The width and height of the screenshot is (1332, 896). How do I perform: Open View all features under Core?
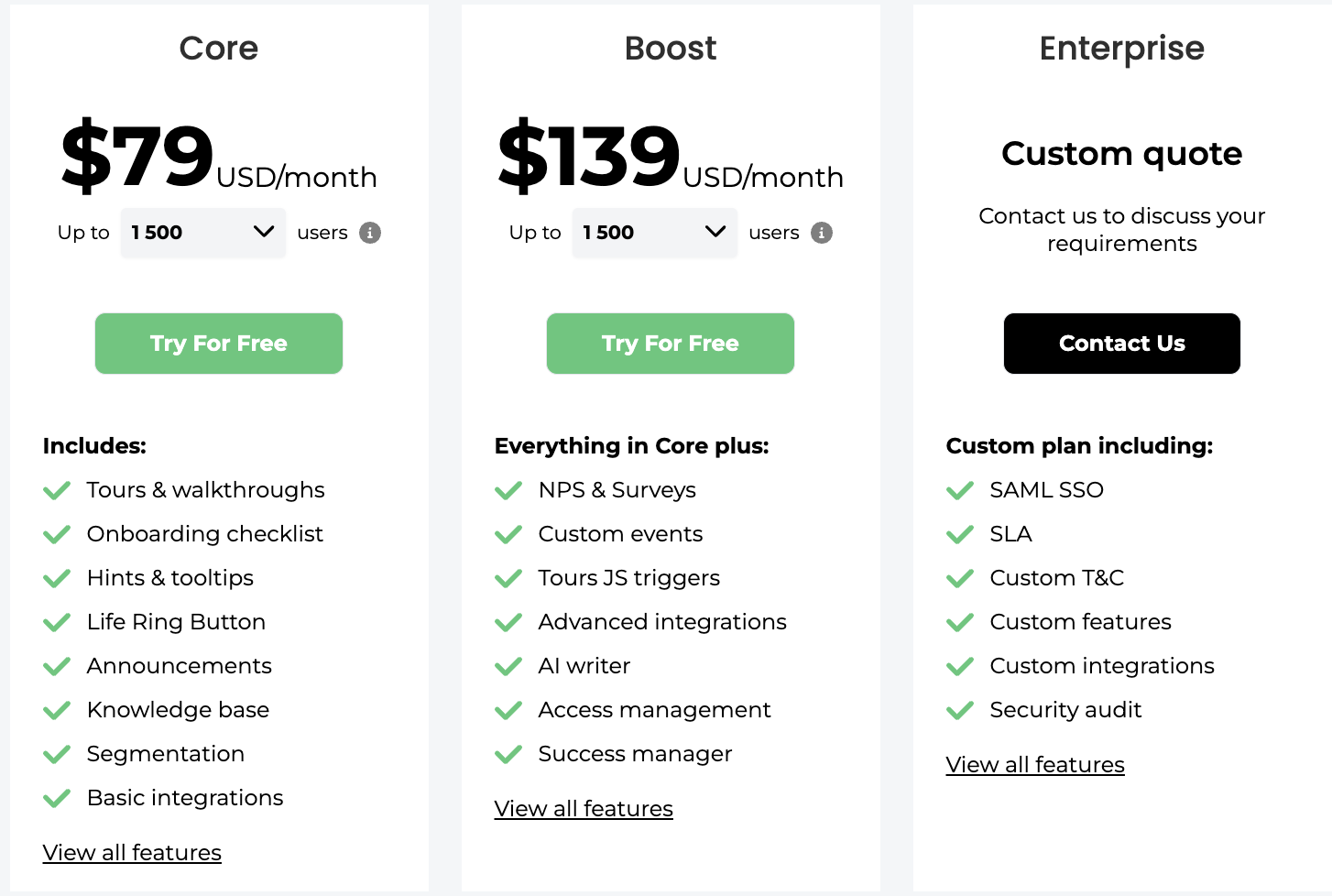point(132,853)
